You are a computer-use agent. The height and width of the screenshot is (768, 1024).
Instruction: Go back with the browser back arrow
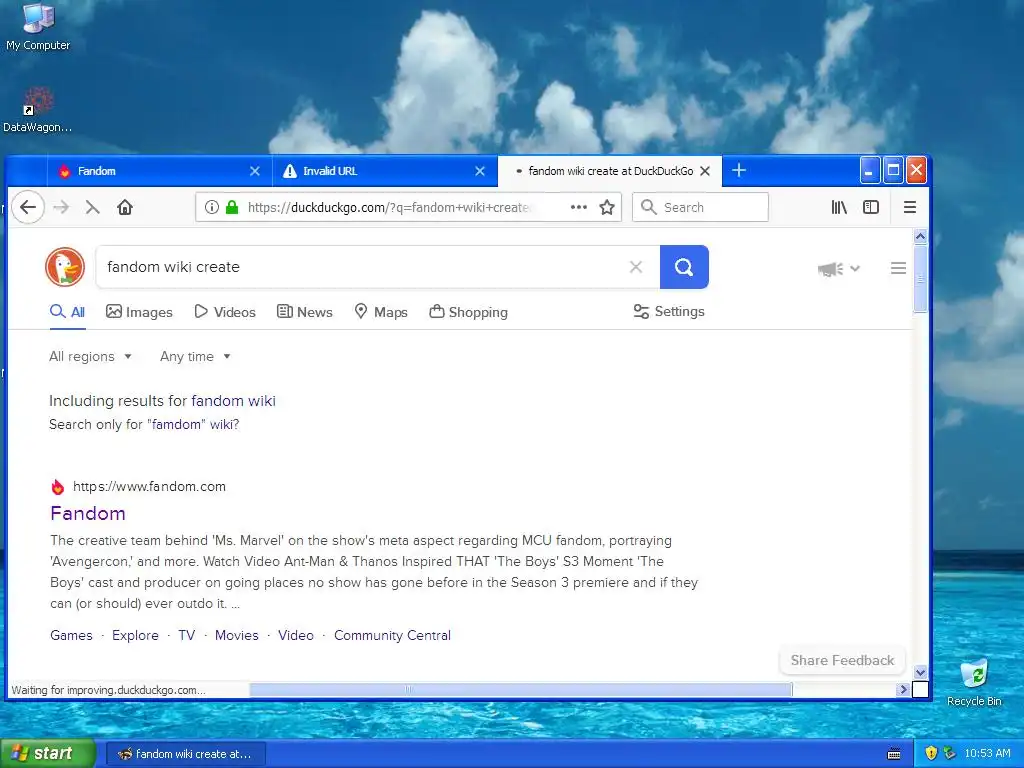pyautogui.click(x=28, y=208)
